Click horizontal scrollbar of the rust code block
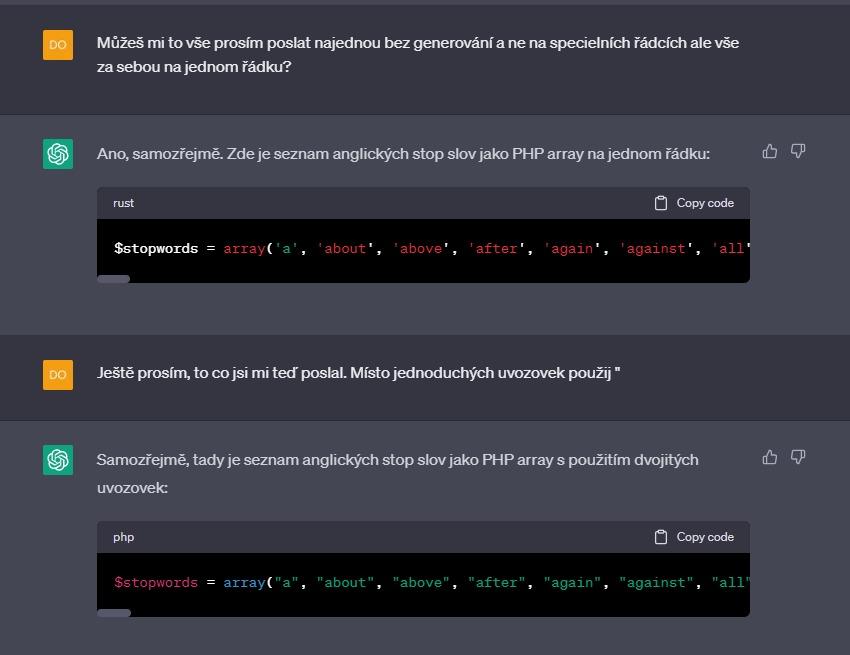The height and width of the screenshot is (655, 850). pyautogui.click(x=113, y=279)
